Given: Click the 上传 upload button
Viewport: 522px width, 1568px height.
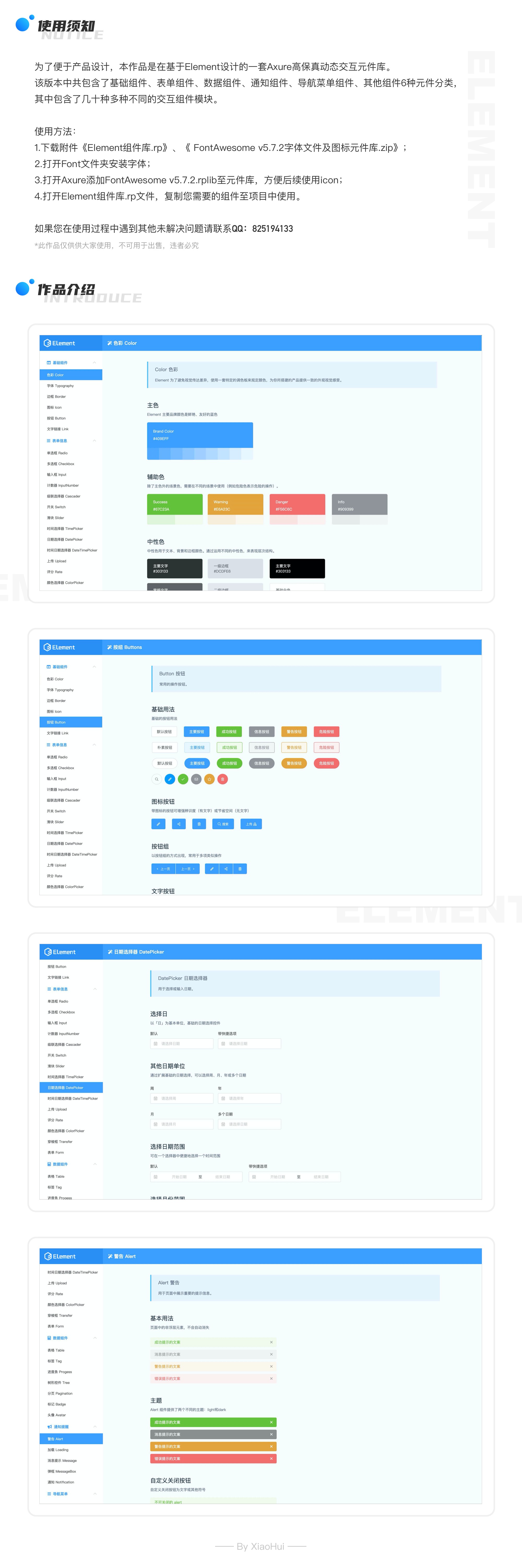Looking at the screenshot, I should 251,824.
